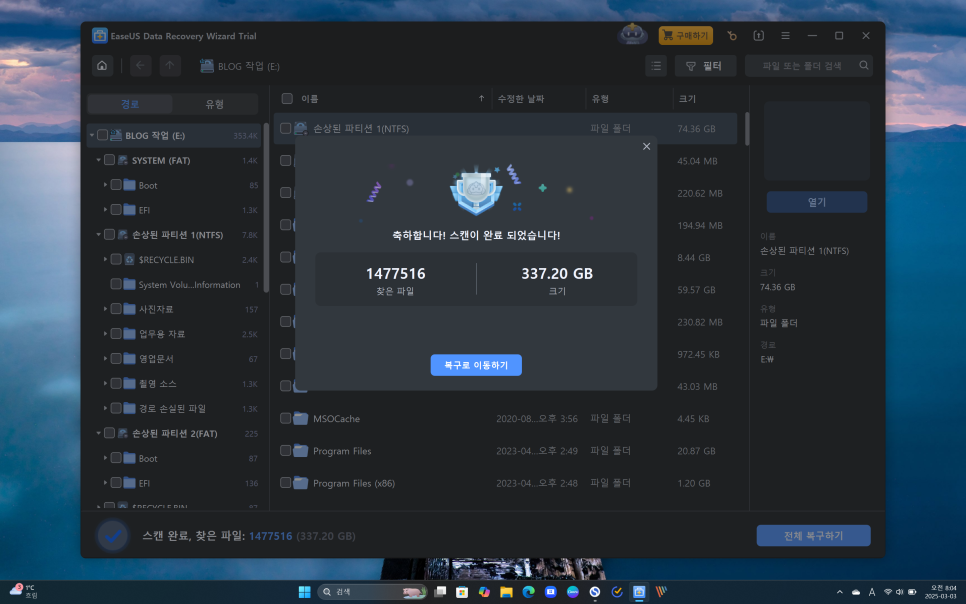Screen dimensions: 966x604
Task: Focus the 파일 또는 폴더 검색 search field
Action: pyautogui.click(x=808, y=66)
